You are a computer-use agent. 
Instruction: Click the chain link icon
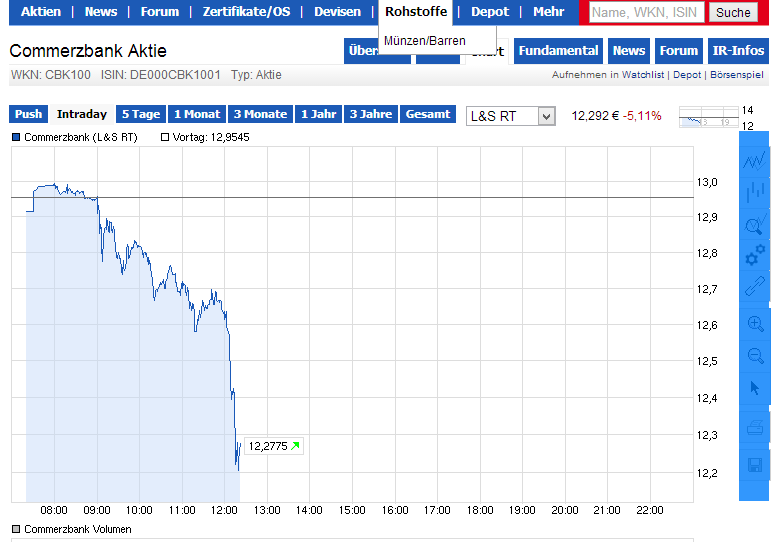(755, 287)
